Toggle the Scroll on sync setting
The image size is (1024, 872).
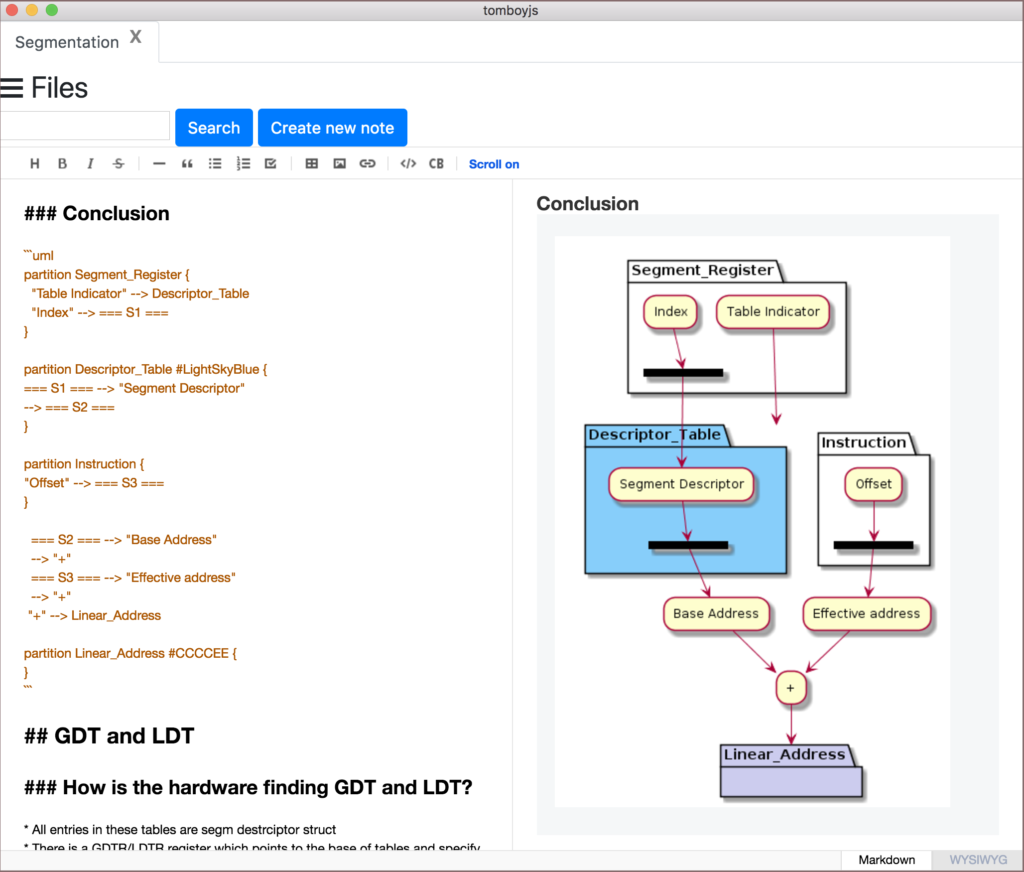click(494, 165)
